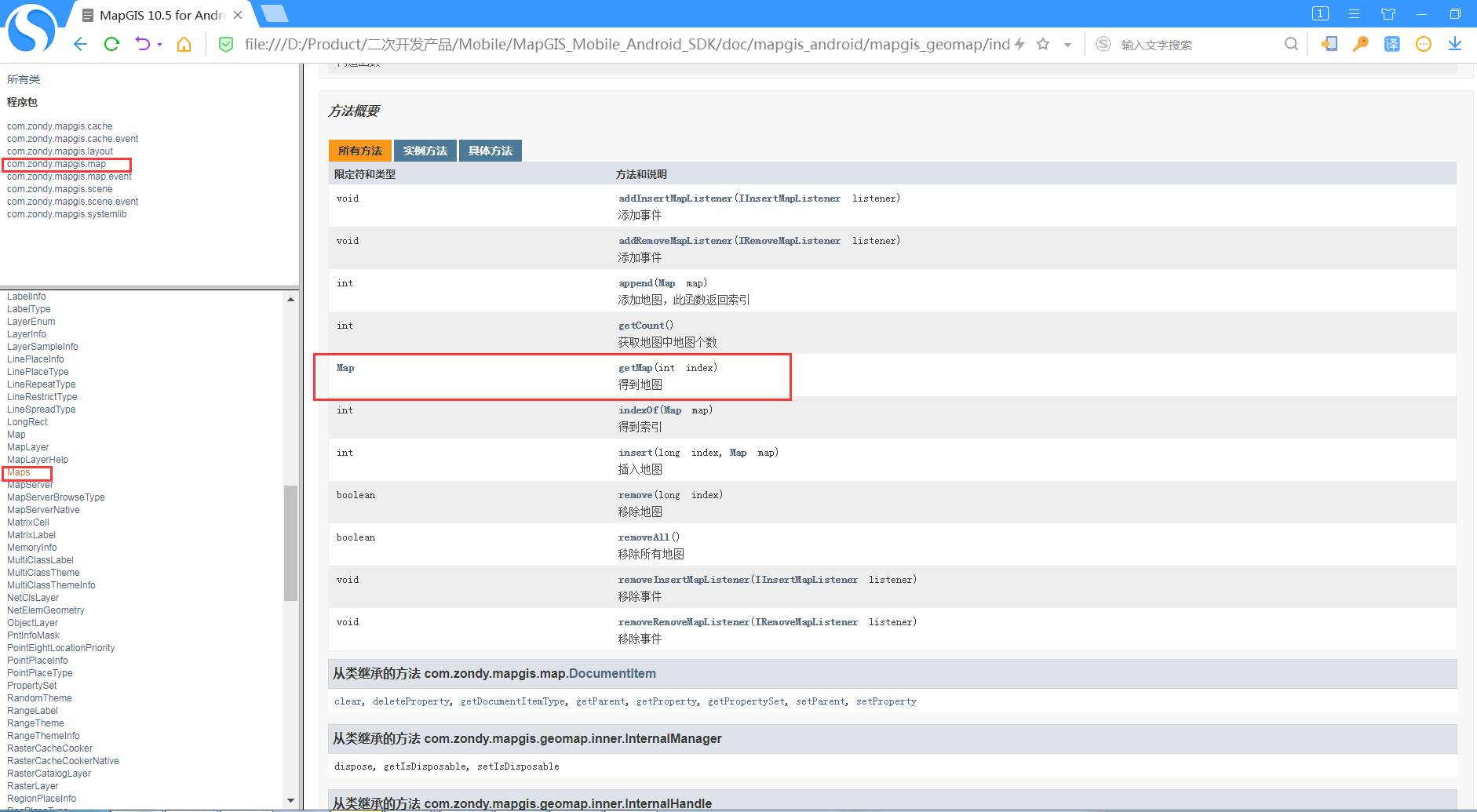Open the RasterLayer class link
The height and width of the screenshot is (812, 1477).
pos(32,786)
